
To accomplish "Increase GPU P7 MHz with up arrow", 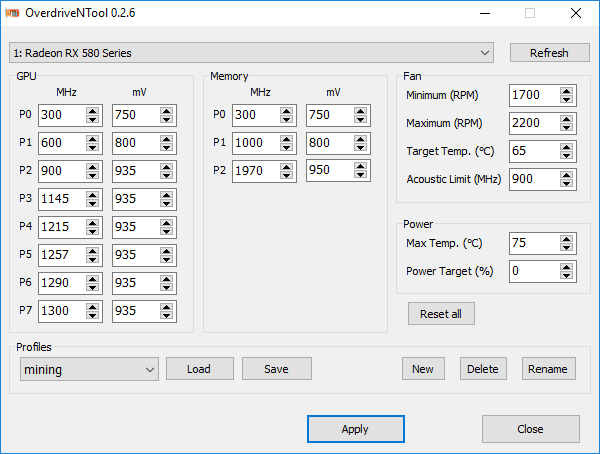I will click(x=92, y=307).
